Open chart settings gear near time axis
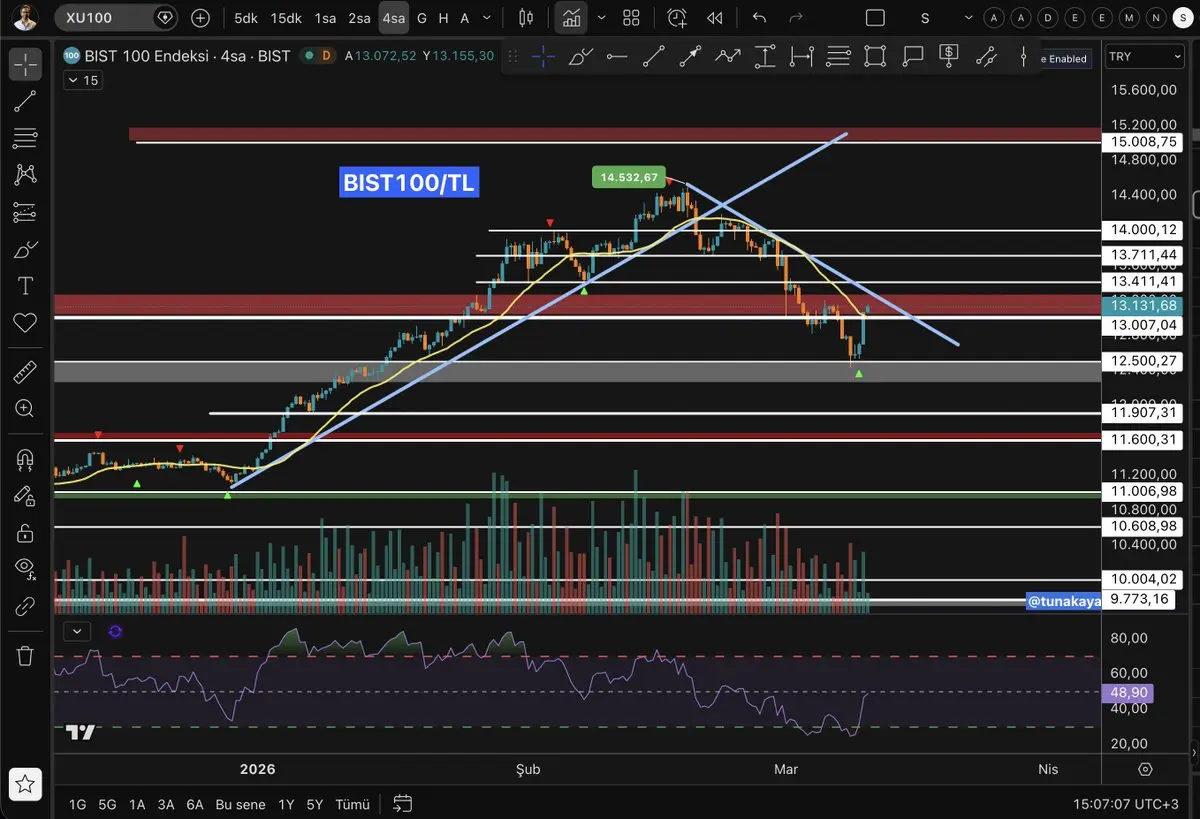This screenshot has height=819, width=1200. tap(1145, 769)
